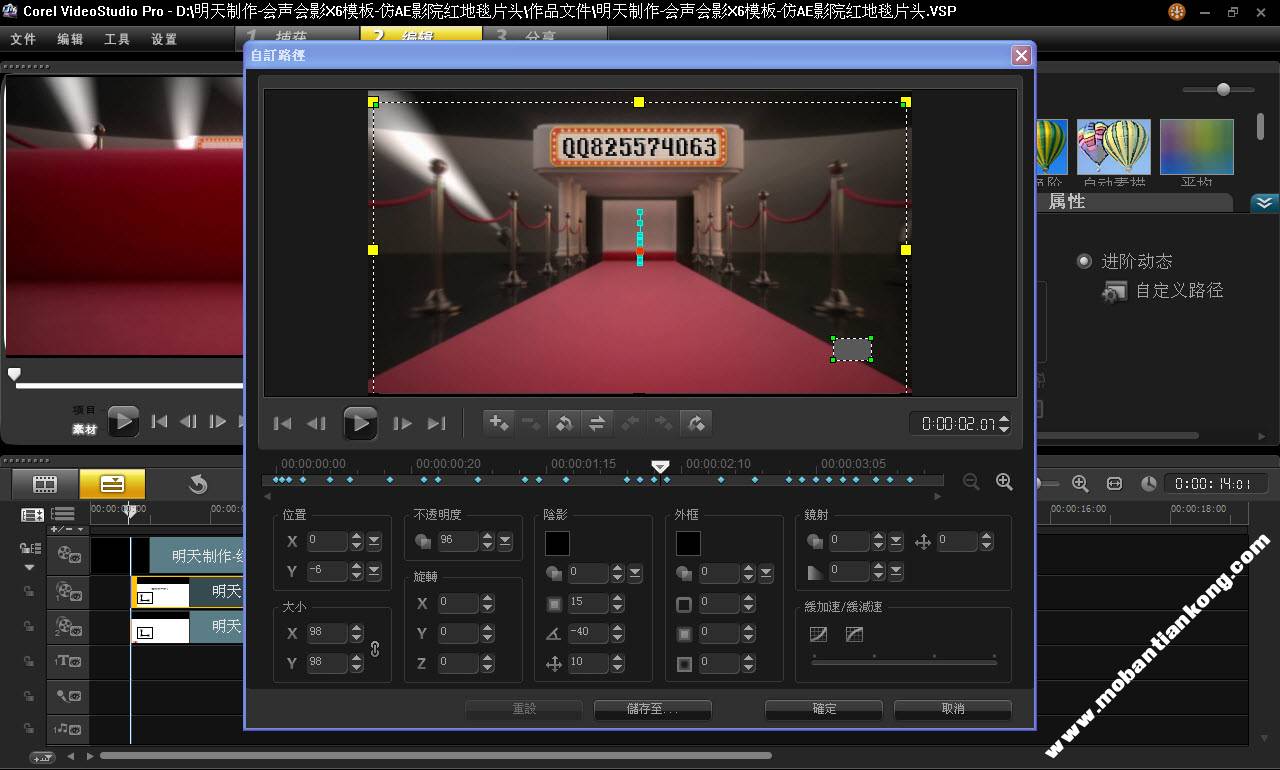1280x770 pixels.
Task: Click the reverse keyframes icon
Action: [x=564, y=423]
